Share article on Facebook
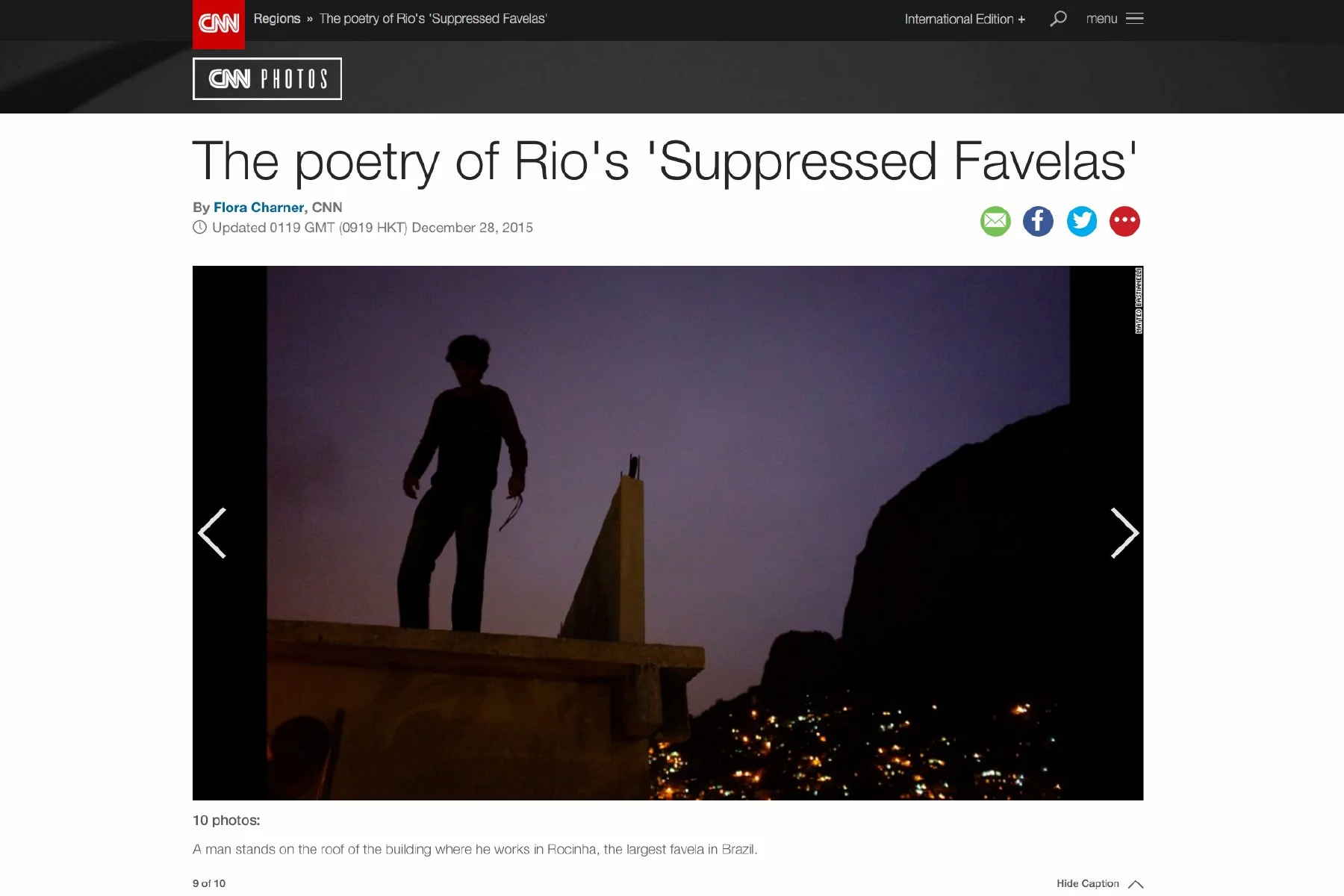The image size is (1344, 896). point(1038,221)
